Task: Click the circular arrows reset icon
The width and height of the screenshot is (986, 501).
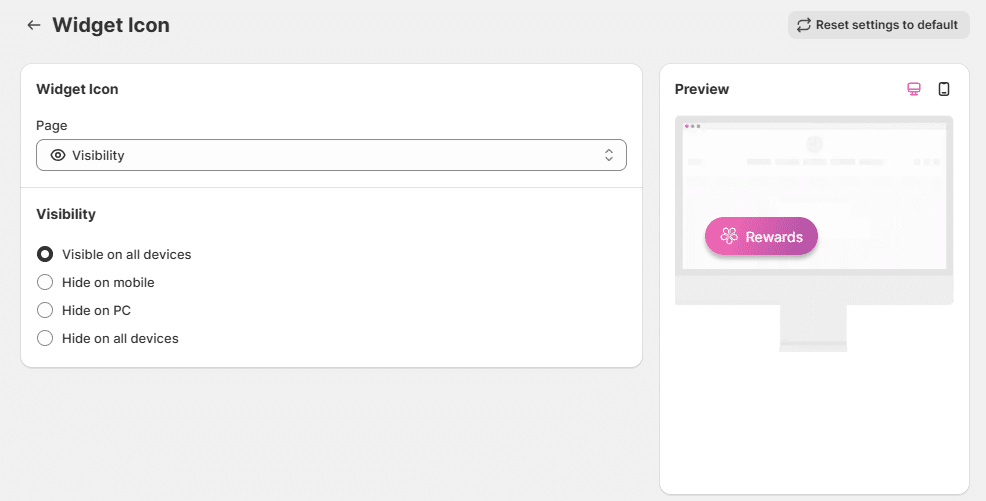Action: point(804,25)
